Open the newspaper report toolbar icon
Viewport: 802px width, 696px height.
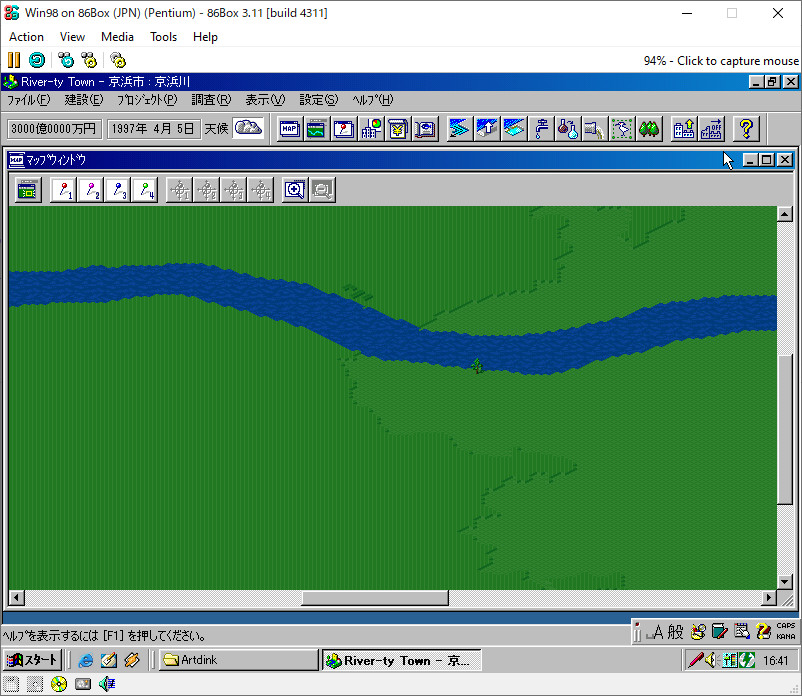pyautogui.click(x=425, y=129)
